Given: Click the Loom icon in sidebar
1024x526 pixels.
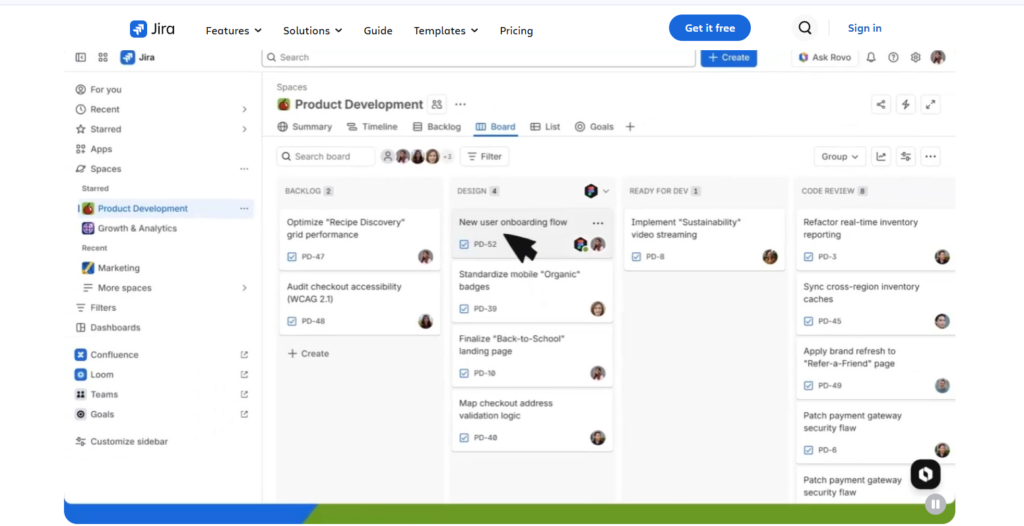Looking at the screenshot, I should click(80, 374).
